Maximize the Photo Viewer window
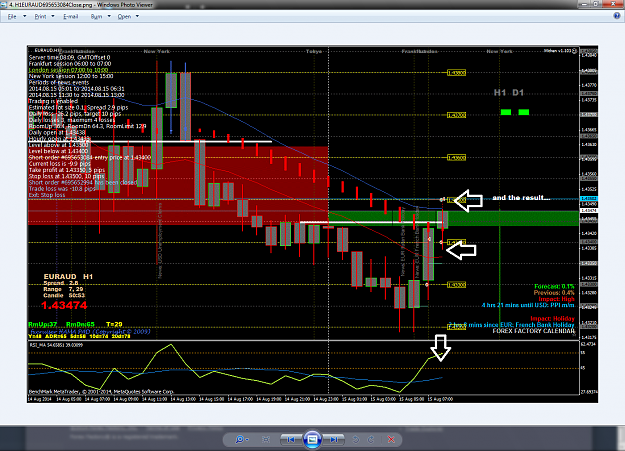The image size is (625, 451). (x=596, y=4)
